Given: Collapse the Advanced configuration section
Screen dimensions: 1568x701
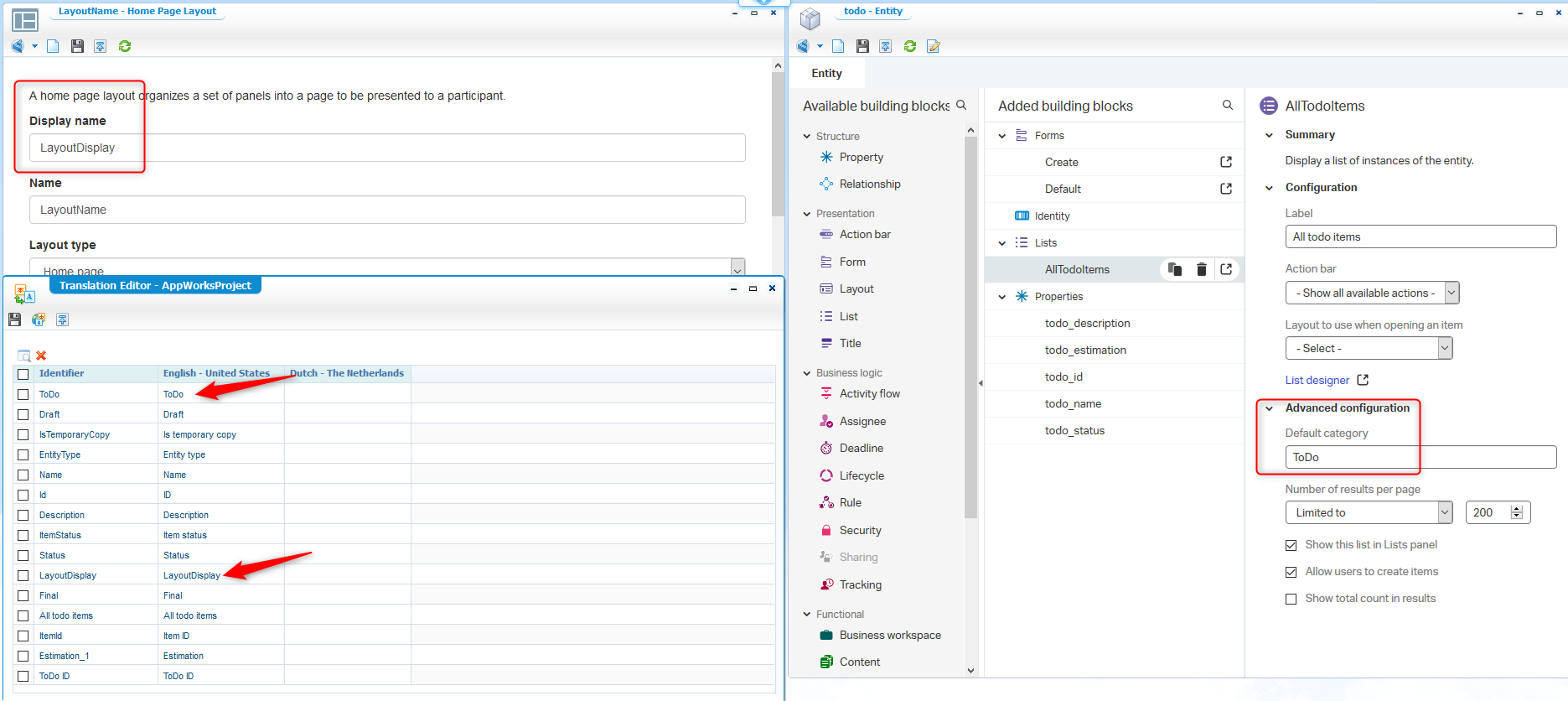Looking at the screenshot, I should [1269, 408].
